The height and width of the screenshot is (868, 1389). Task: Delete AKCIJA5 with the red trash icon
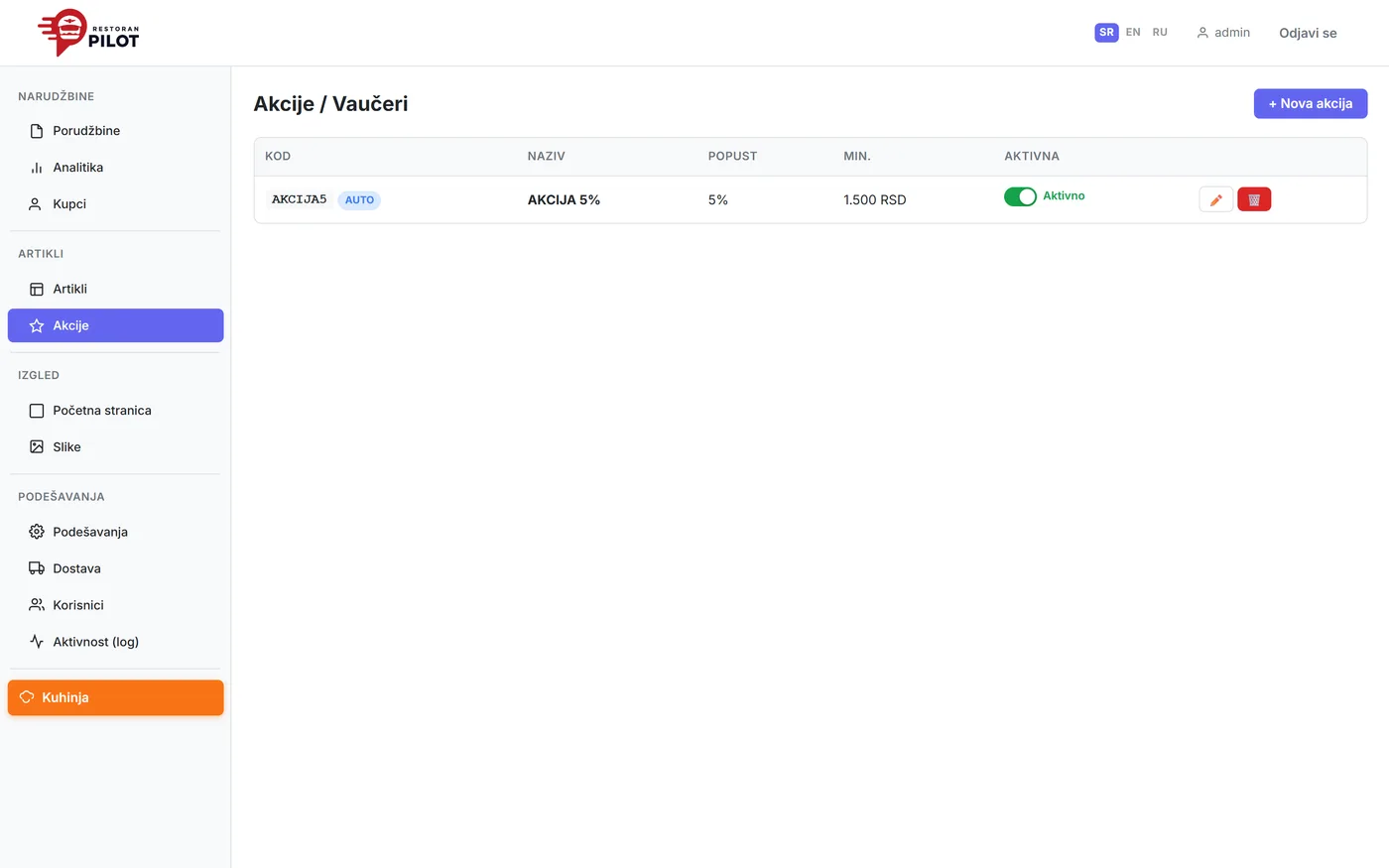click(x=1254, y=199)
